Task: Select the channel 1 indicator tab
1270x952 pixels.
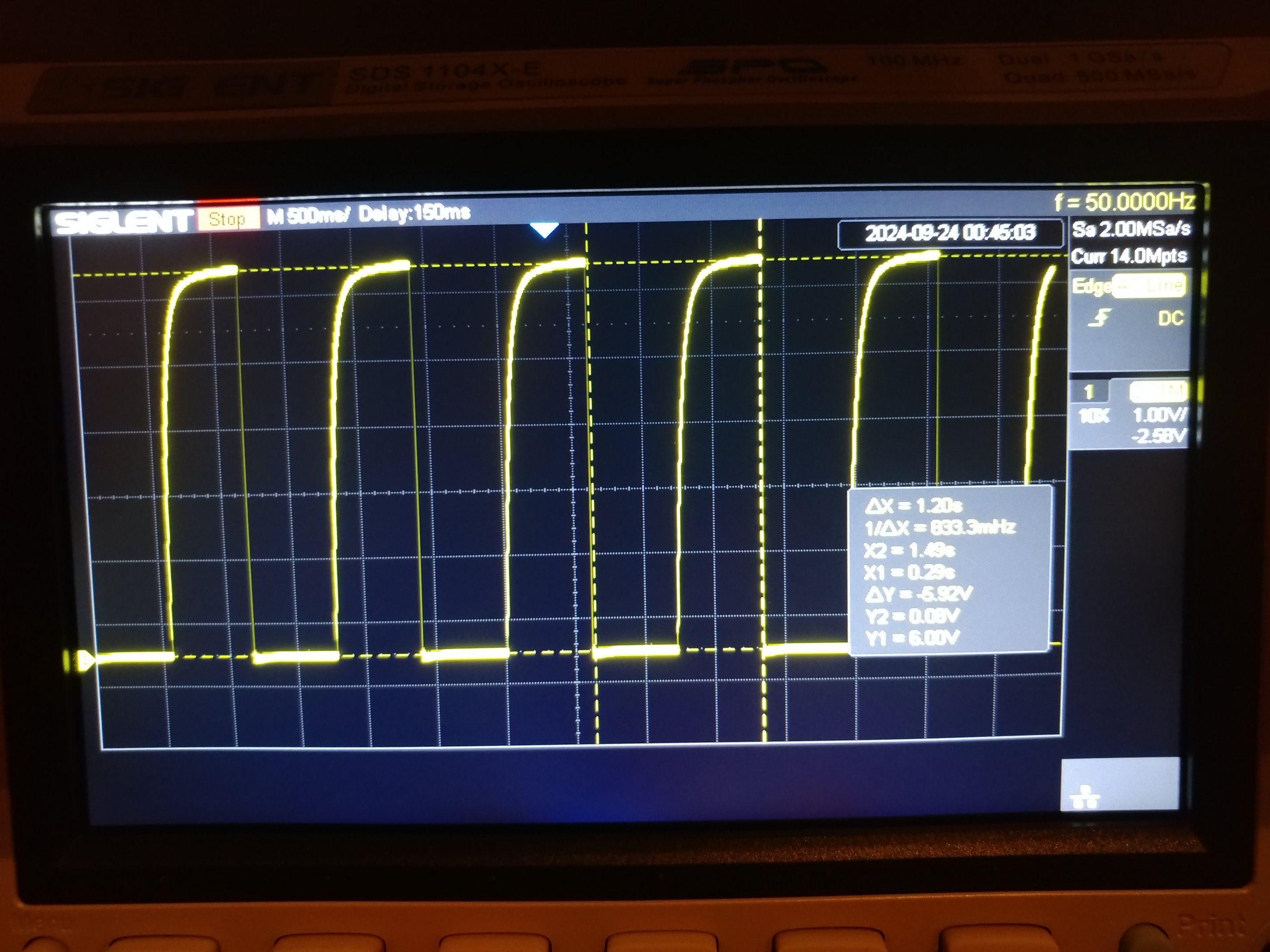Action: 1088,392
